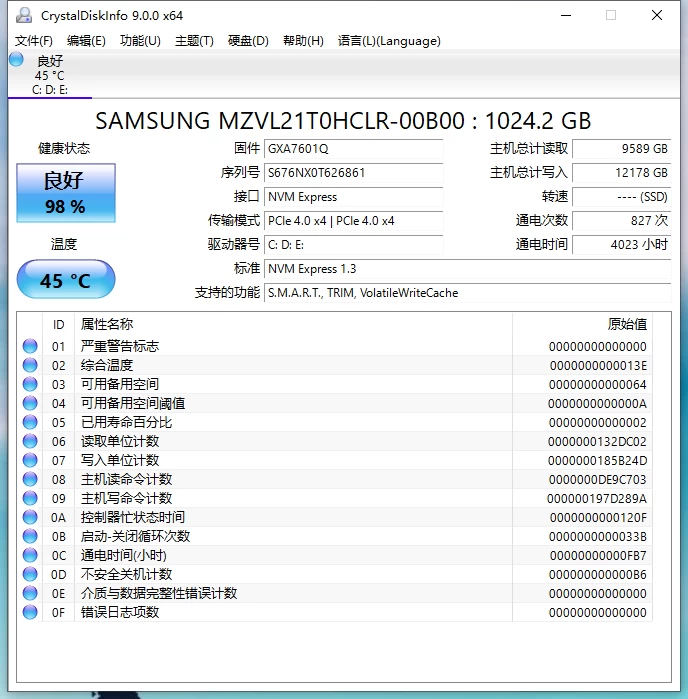Click status orb for 写入单位计数 row
The height and width of the screenshot is (699, 688).
point(30,461)
